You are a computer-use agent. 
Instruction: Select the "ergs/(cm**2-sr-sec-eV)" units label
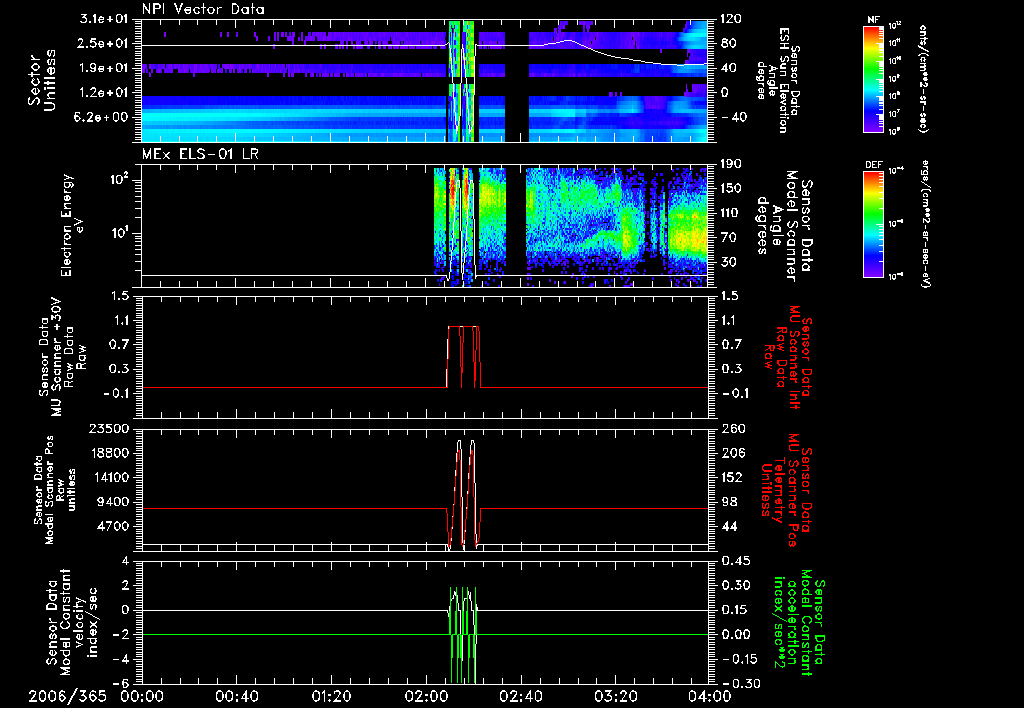pyautogui.click(x=925, y=223)
